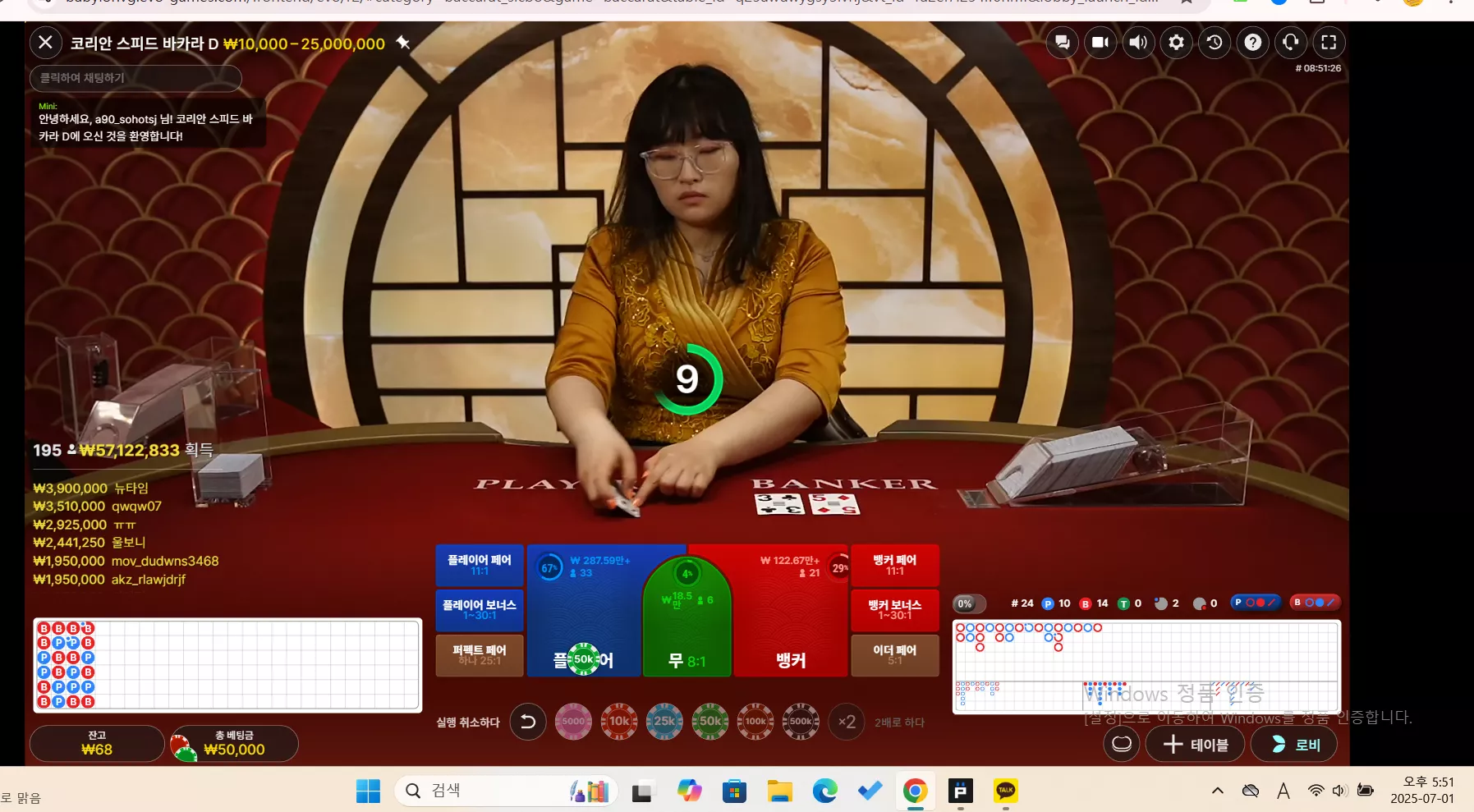The image size is (1474, 812).
Task: Contact live support via the headset icon
Action: (x=1291, y=42)
